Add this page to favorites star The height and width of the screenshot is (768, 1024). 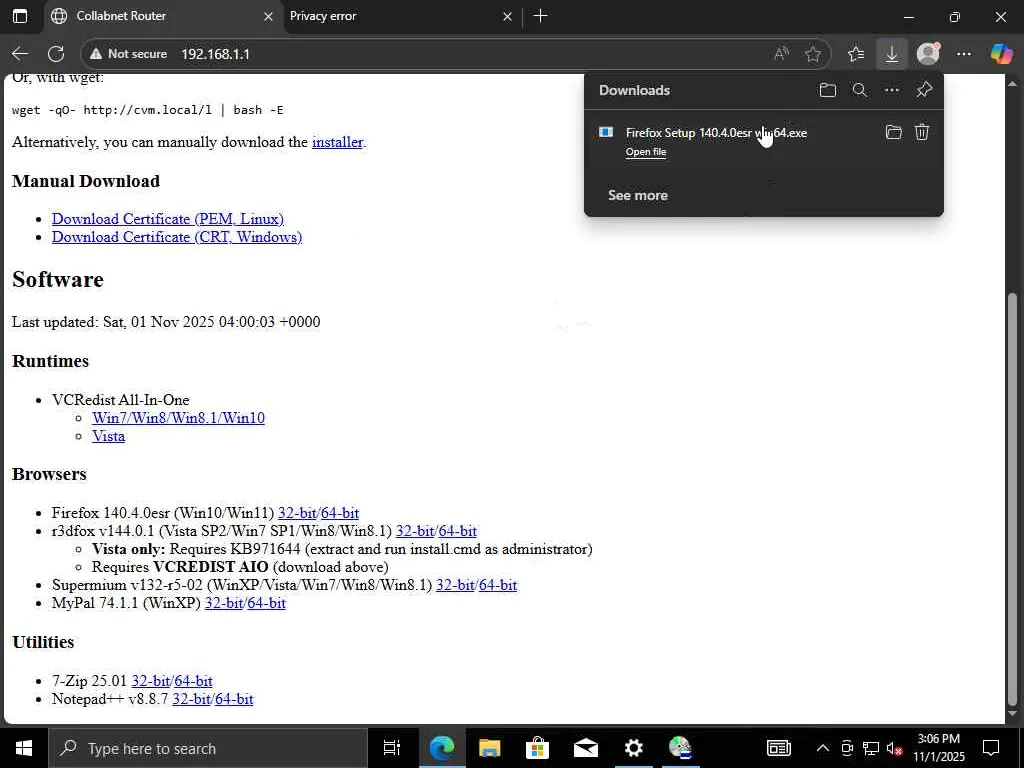(x=812, y=54)
